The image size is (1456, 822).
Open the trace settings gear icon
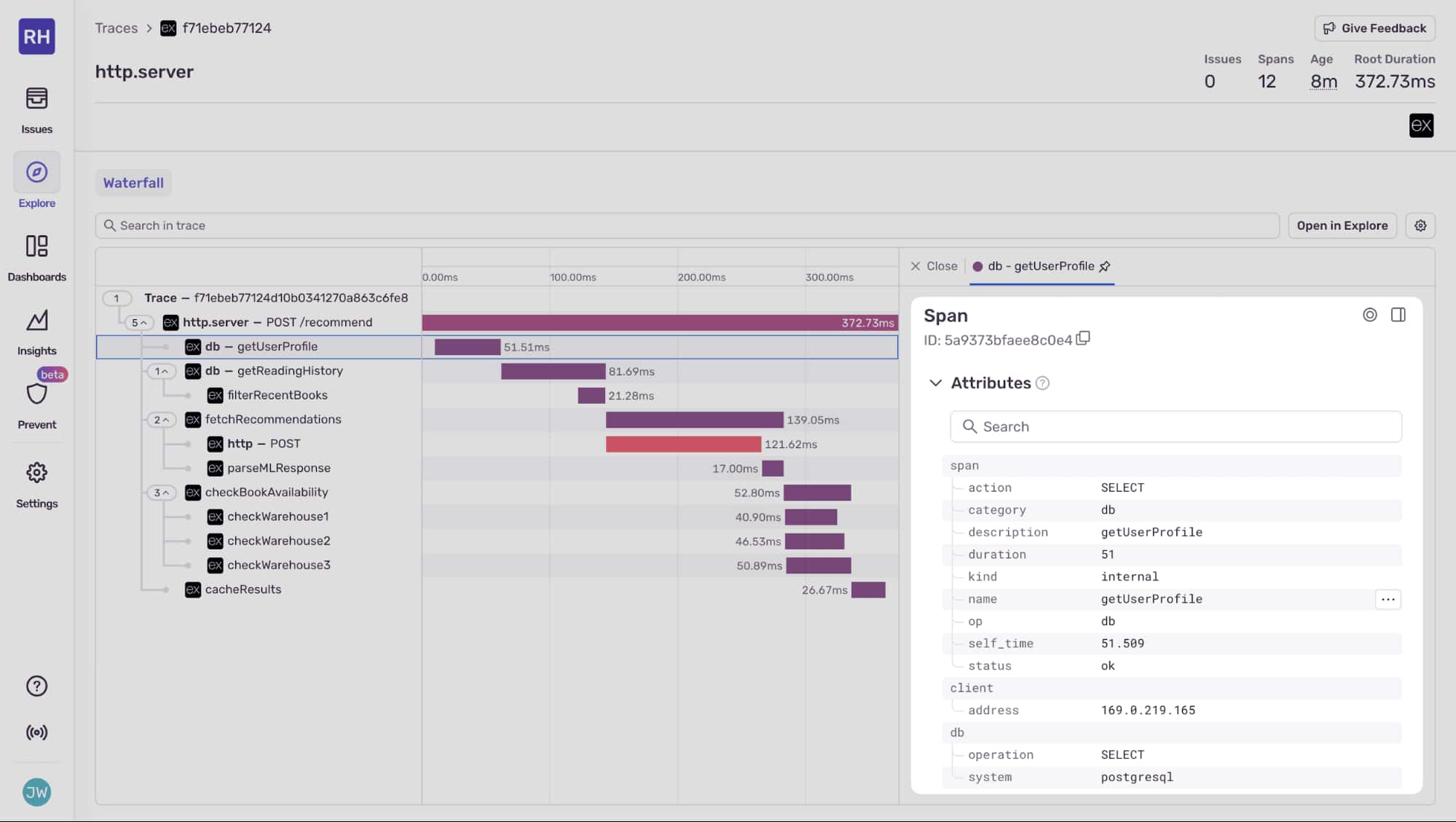click(1420, 226)
